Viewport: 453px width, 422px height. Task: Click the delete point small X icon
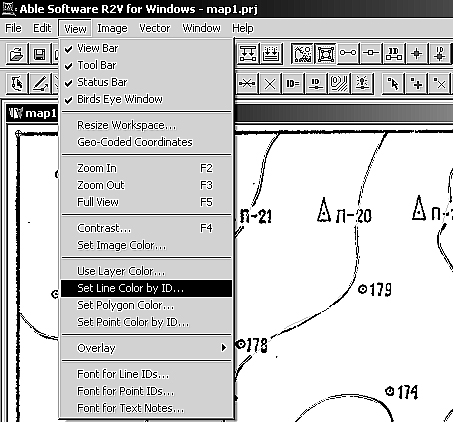click(439, 83)
